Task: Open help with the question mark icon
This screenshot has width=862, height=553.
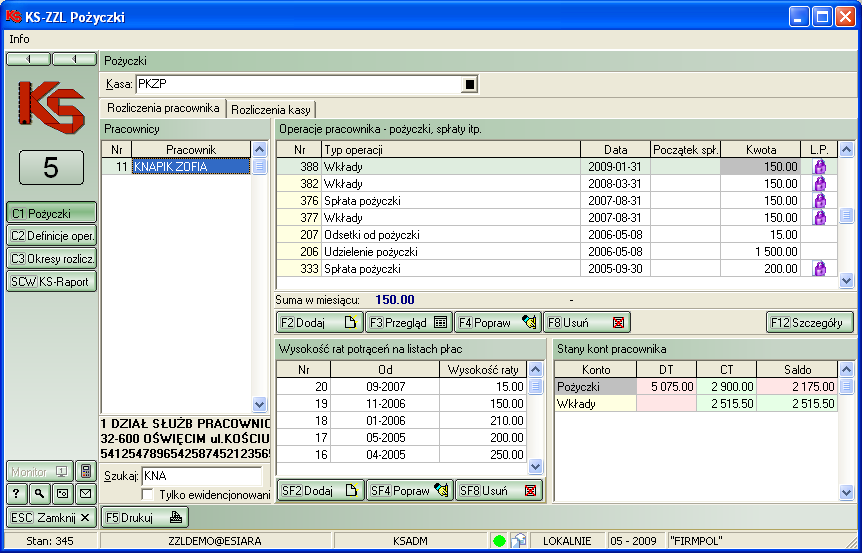Action: 16,493
